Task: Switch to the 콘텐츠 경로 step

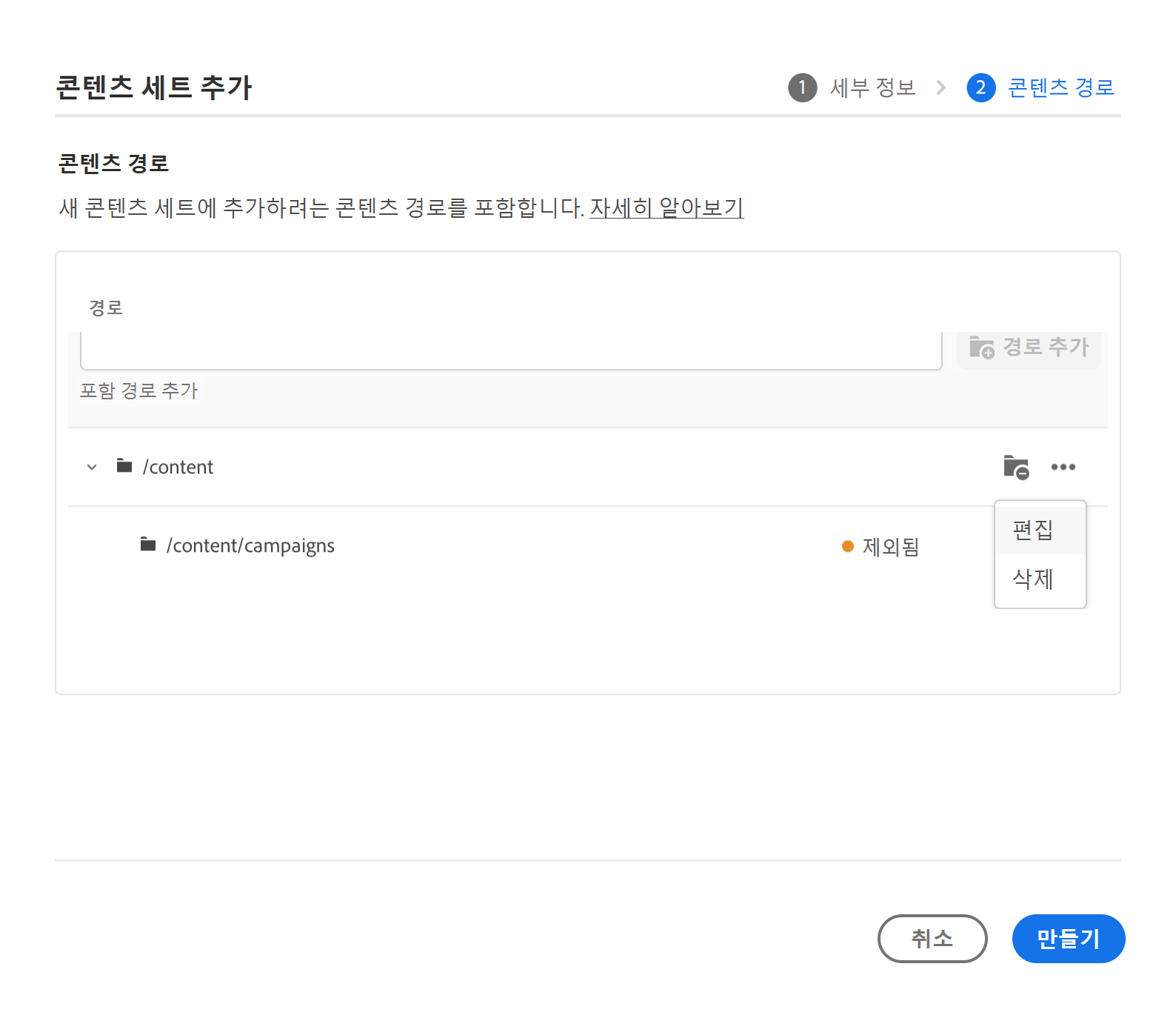Action: (1060, 87)
